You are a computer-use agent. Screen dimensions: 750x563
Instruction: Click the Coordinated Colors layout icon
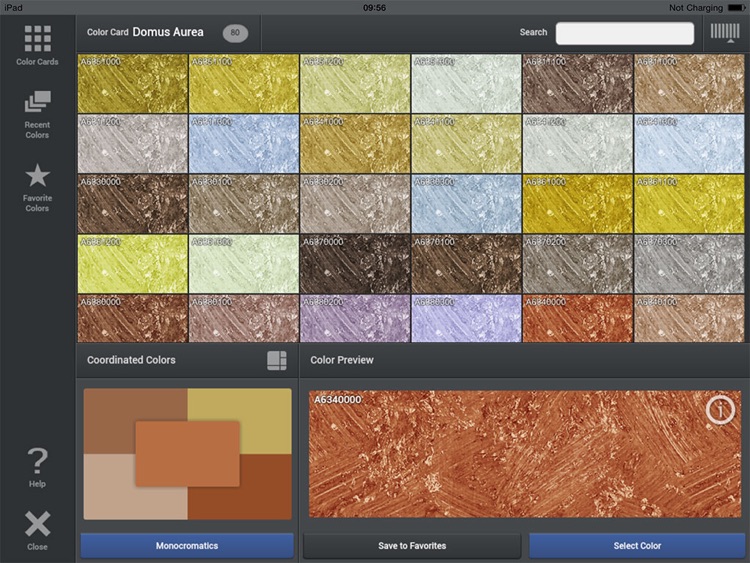pos(277,361)
